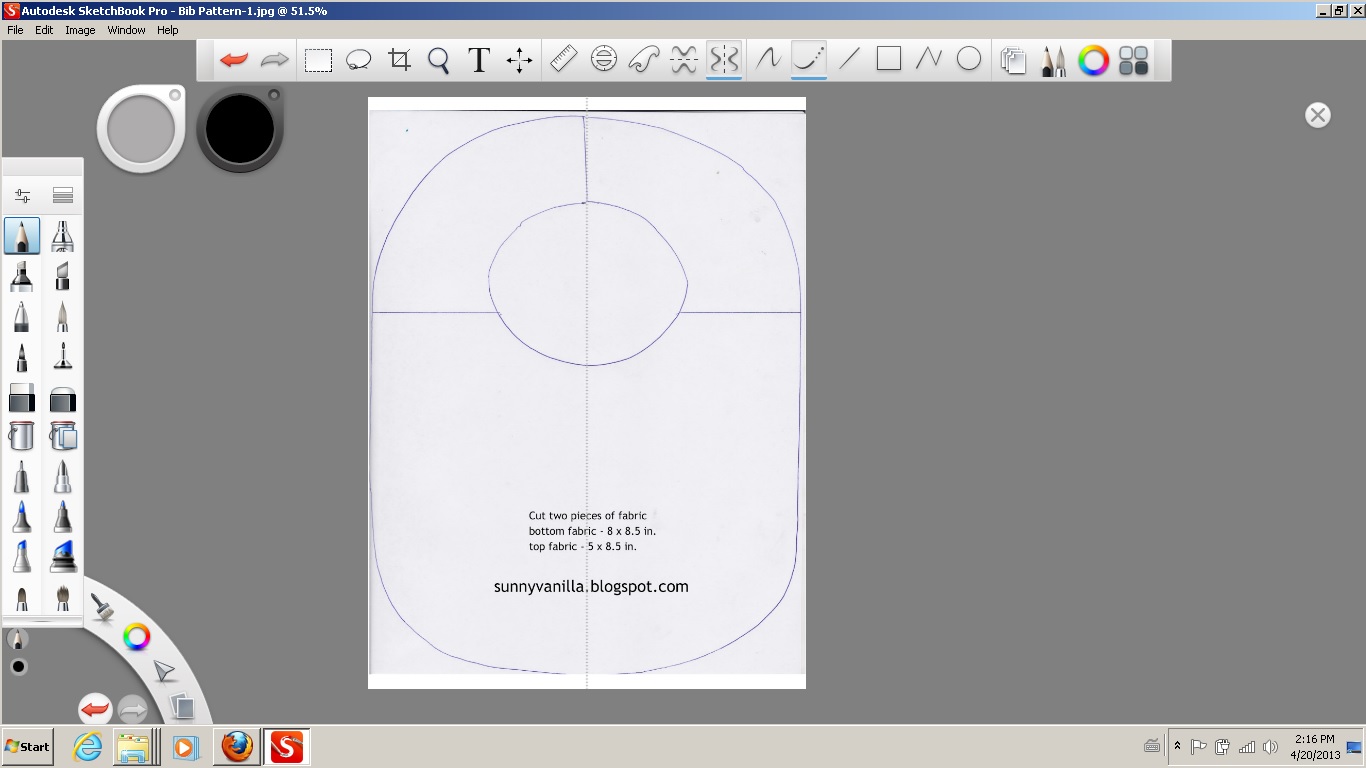The width and height of the screenshot is (1366, 768).
Task: Select the Move/Transform layer tool
Action: click(x=519, y=61)
